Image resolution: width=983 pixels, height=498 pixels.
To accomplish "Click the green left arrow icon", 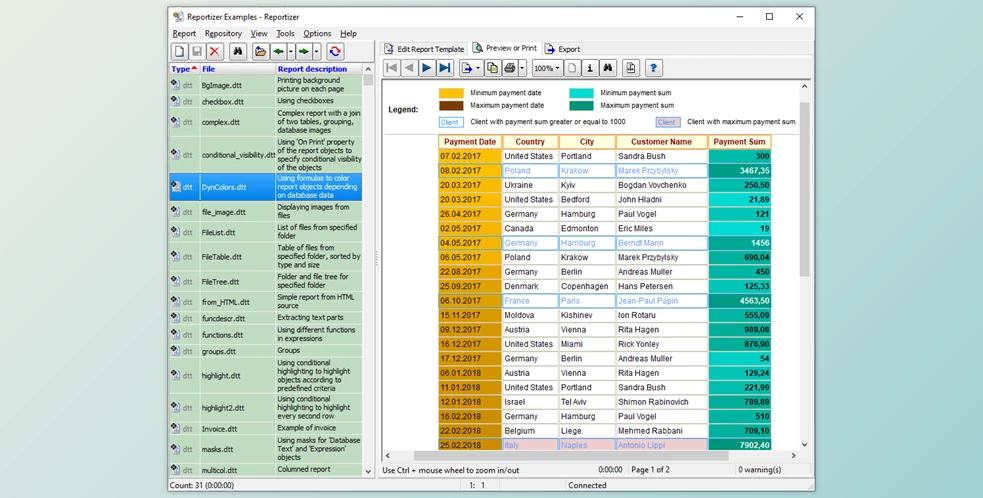I will point(278,51).
